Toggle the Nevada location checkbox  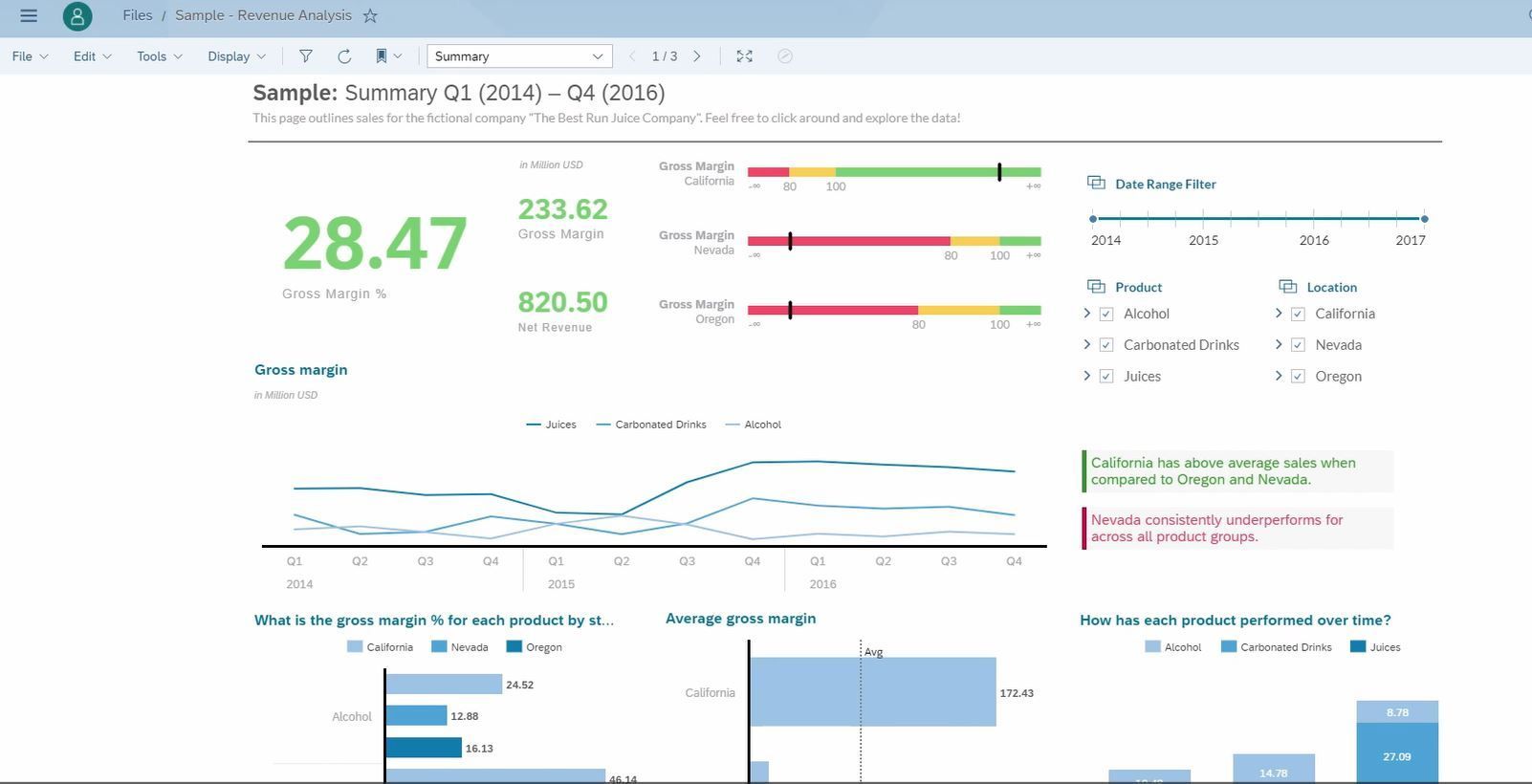[1298, 345]
